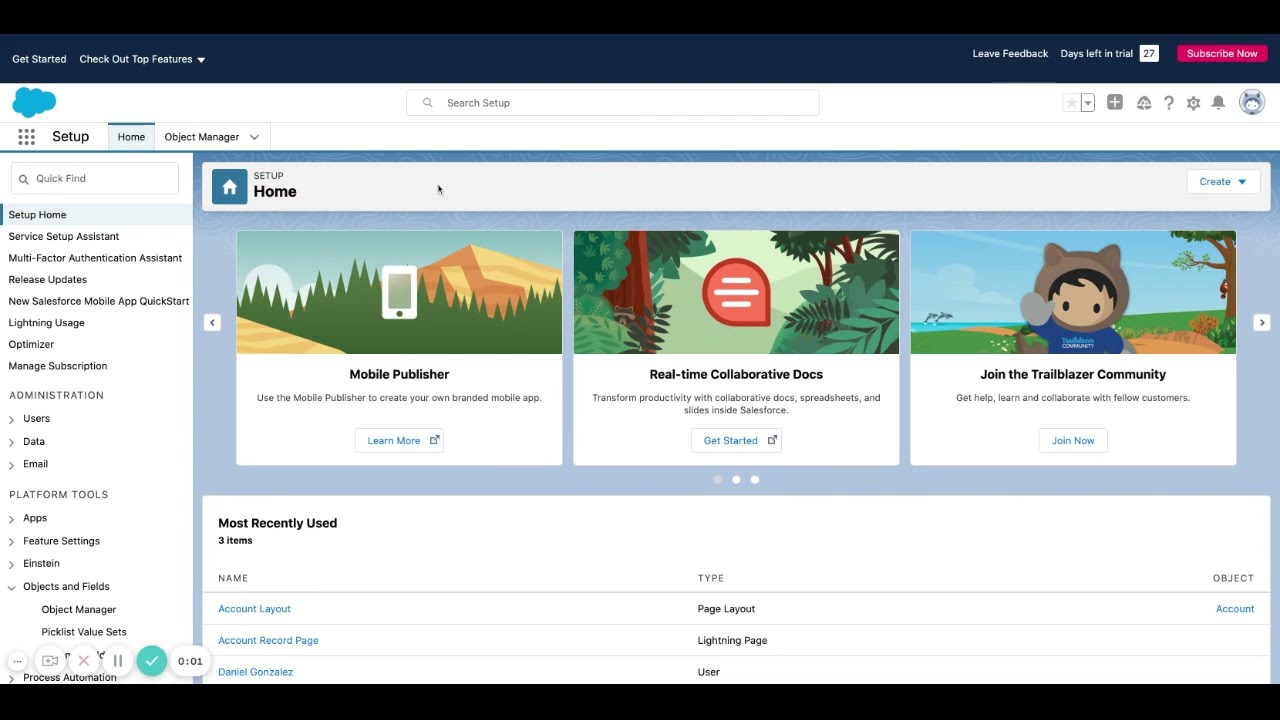Open the Account object link
The width and height of the screenshot is (1280, 720).
(1235, 609)
